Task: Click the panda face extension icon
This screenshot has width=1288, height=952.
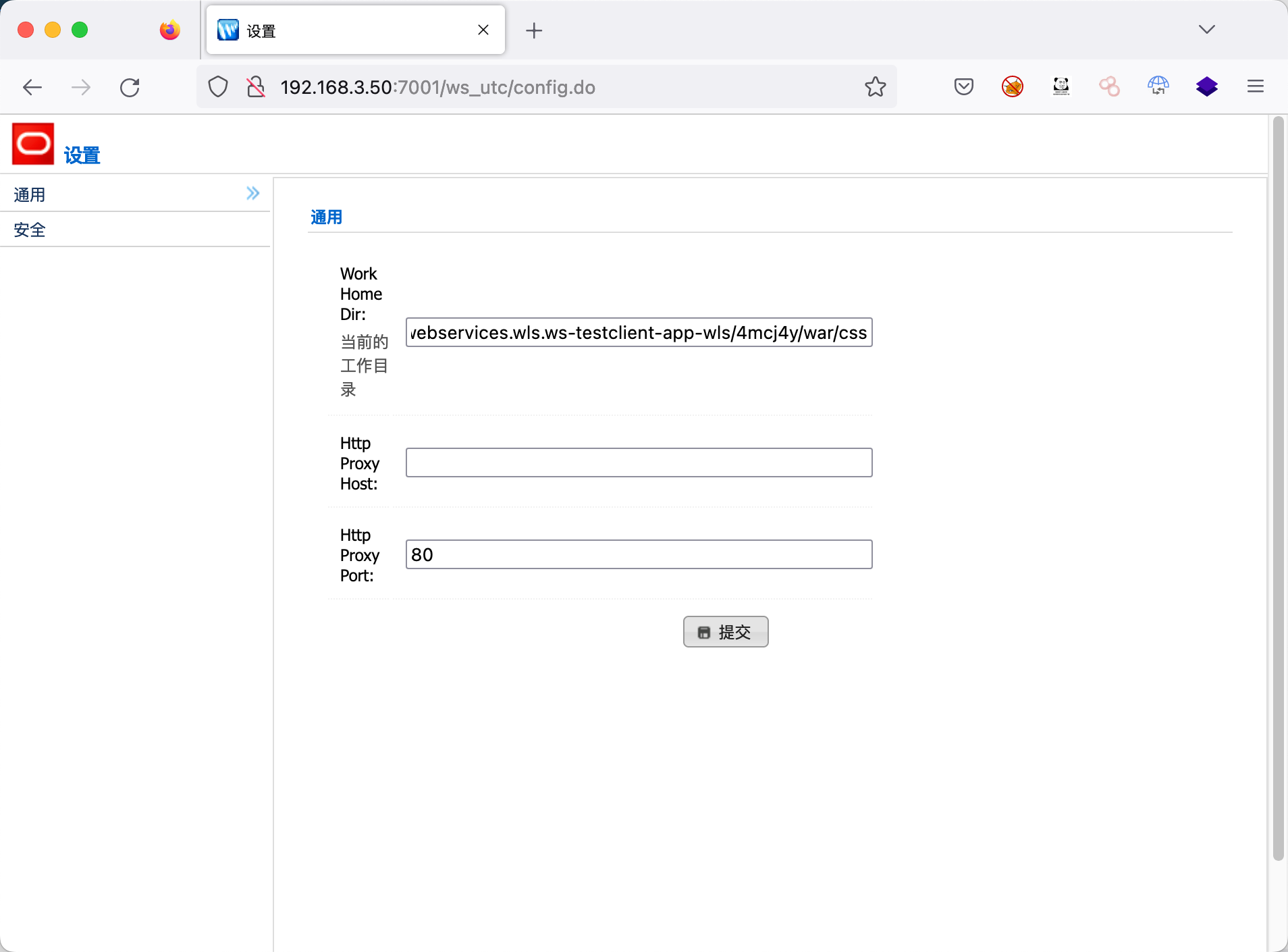Action: coord(1061,86)
